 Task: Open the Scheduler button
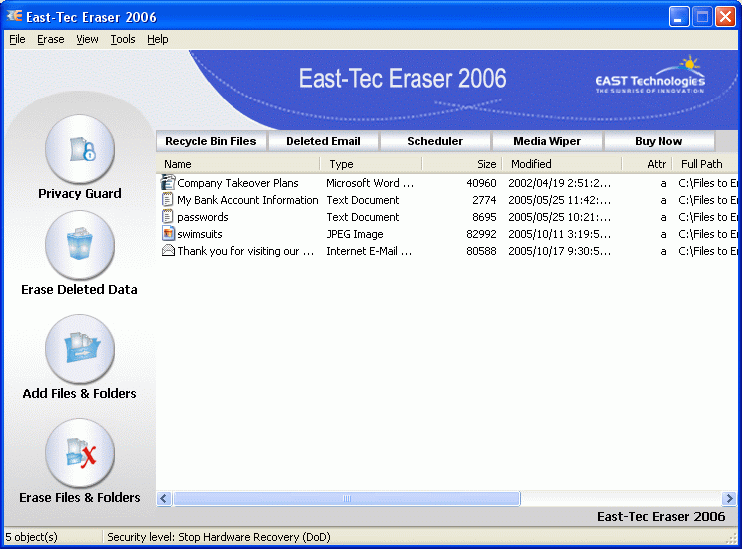point(435,141)
